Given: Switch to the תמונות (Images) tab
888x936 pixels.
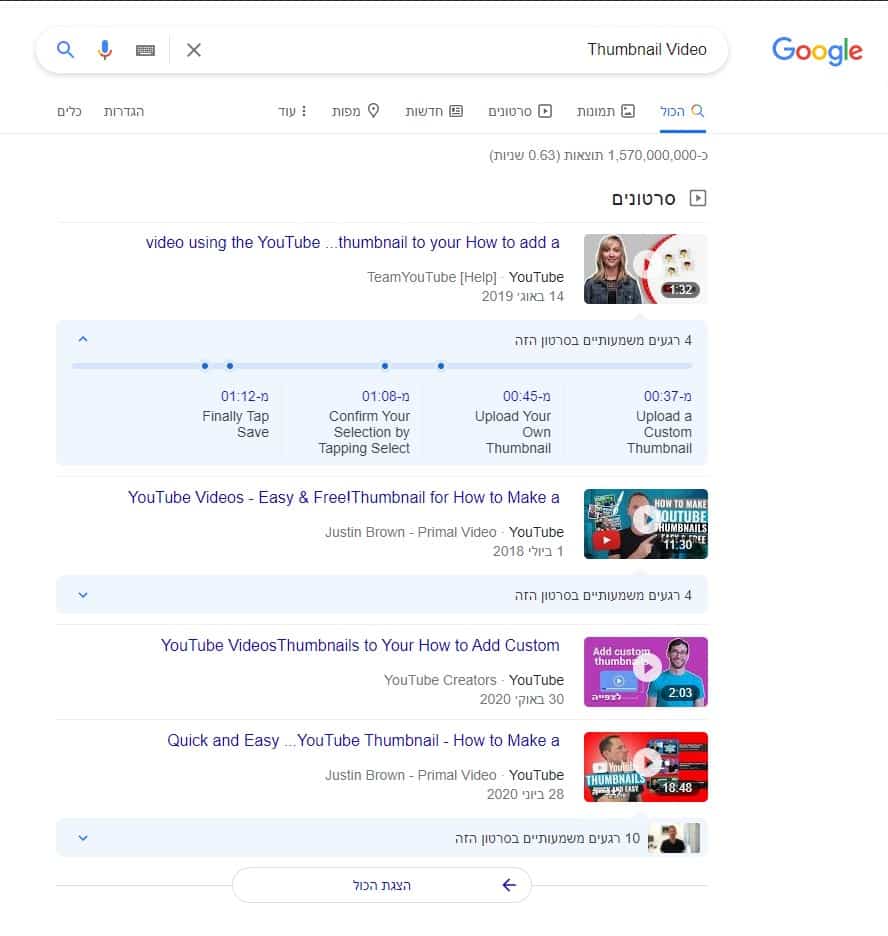Looking at the screenshot, I should coord(605,111).
